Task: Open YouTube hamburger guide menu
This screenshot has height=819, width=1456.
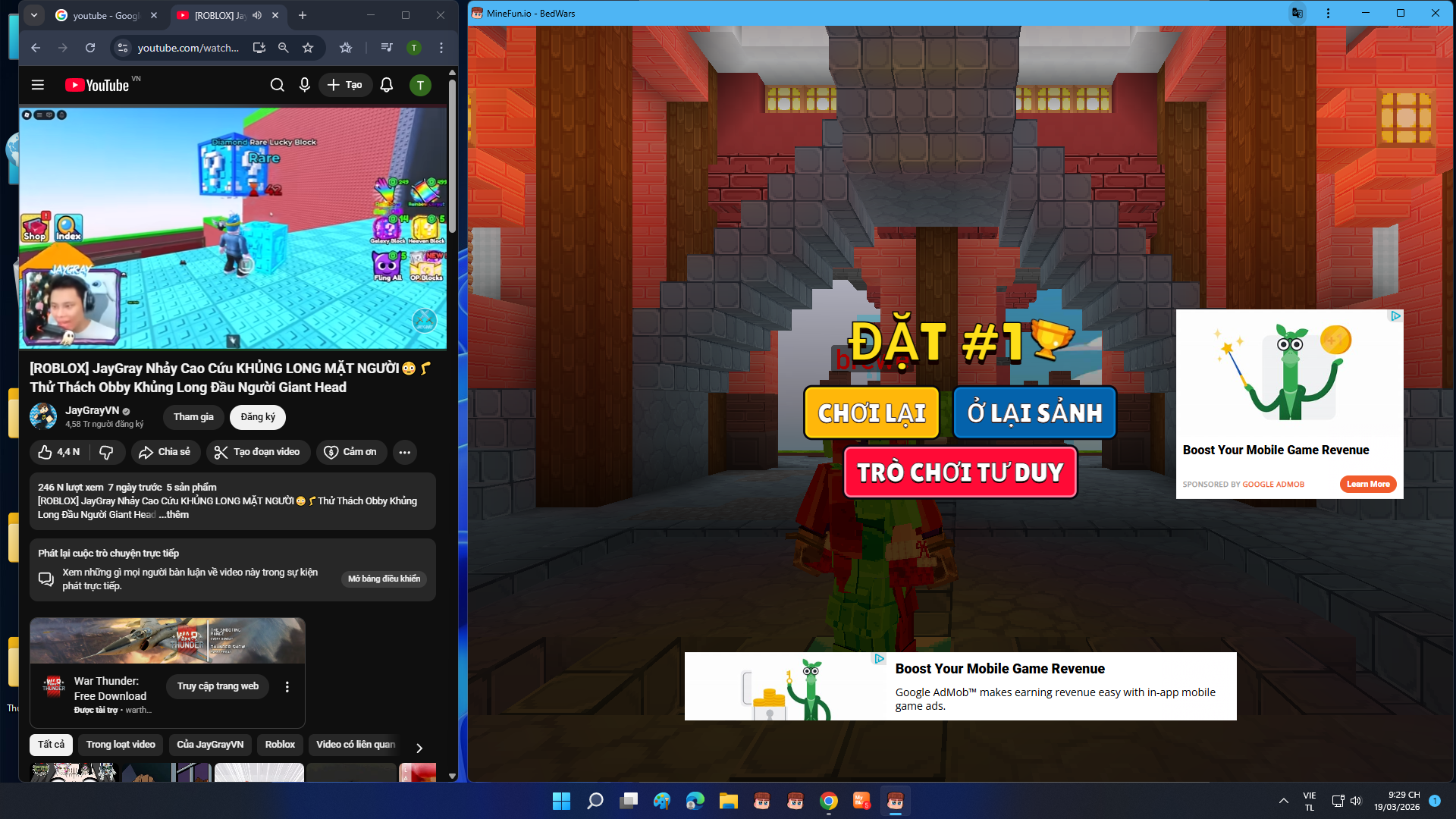Action: [x=38, y=85]
